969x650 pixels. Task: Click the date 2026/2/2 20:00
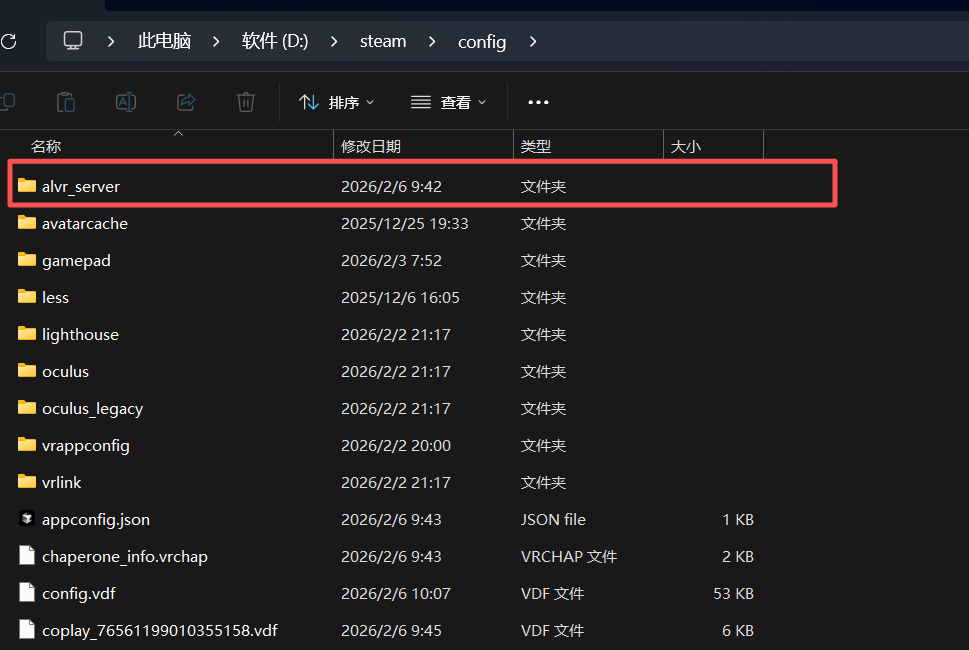coord(396,445)
